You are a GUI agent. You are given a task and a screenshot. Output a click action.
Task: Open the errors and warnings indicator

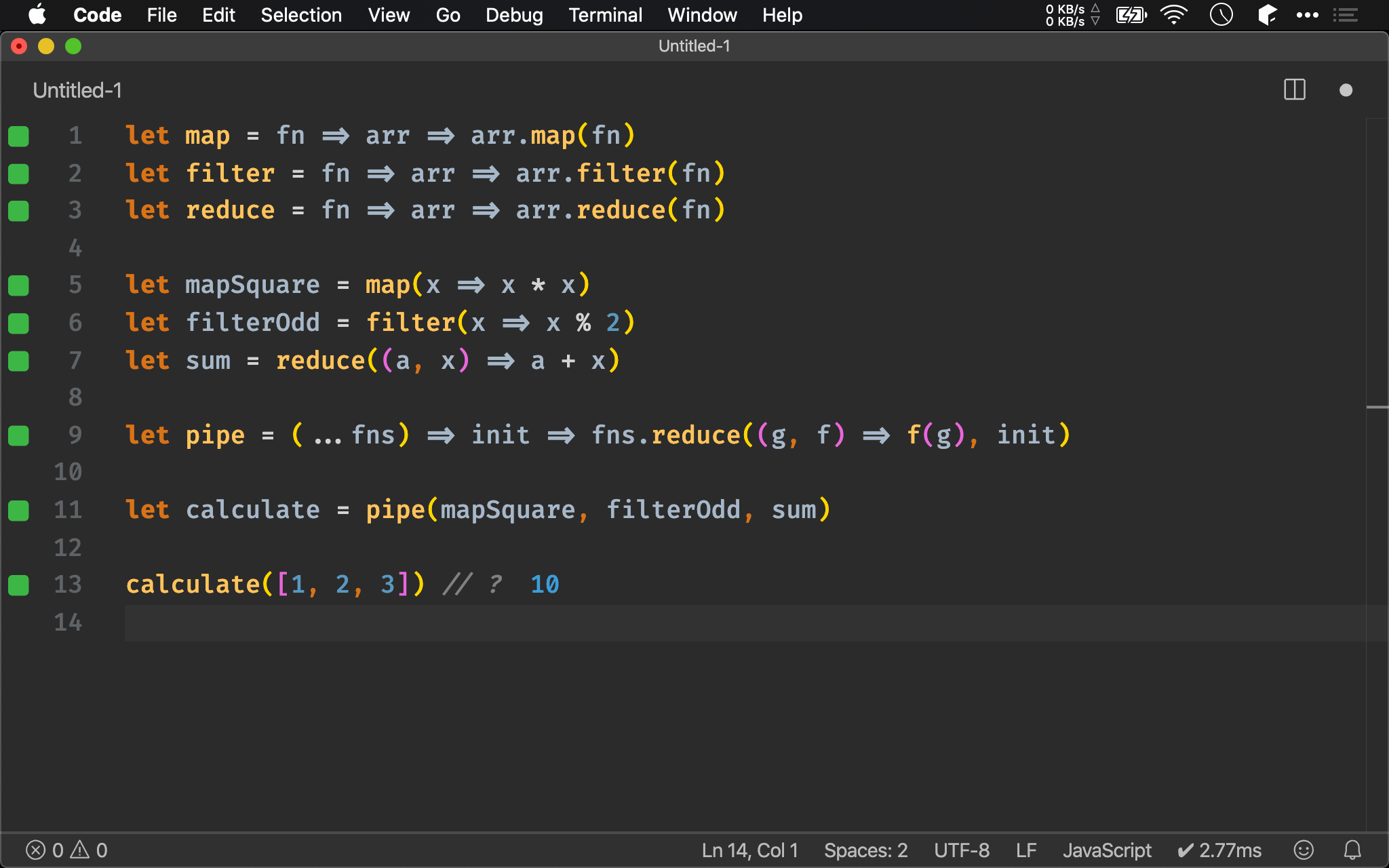[66, 850]
